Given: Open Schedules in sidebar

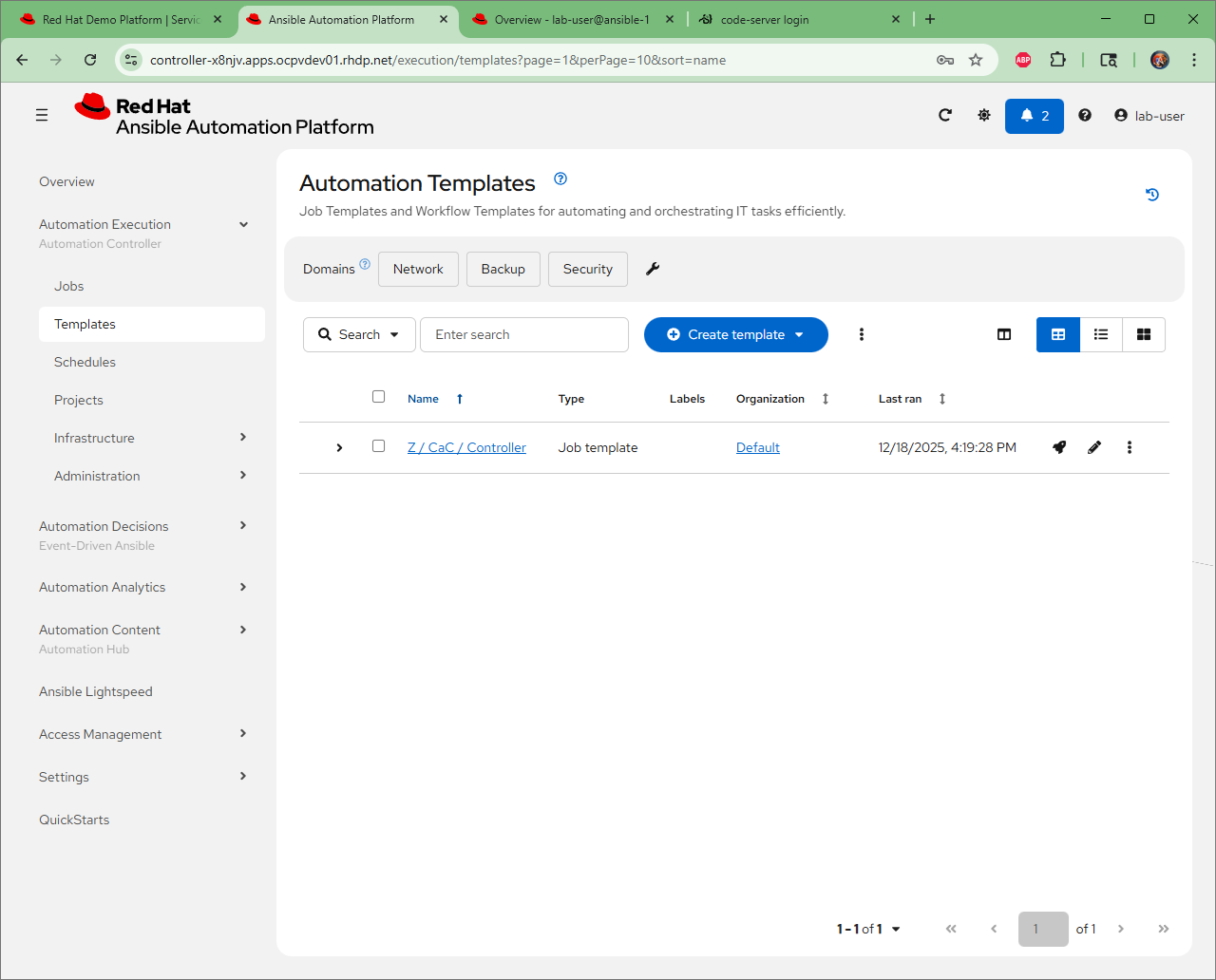Looking at the screenshot, I should (x=85, y=362).
